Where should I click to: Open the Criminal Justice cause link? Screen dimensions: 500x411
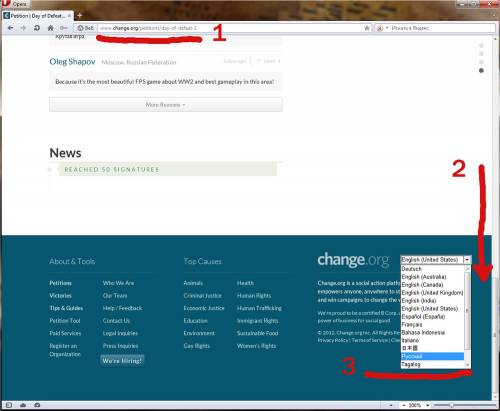coord(202,296)
